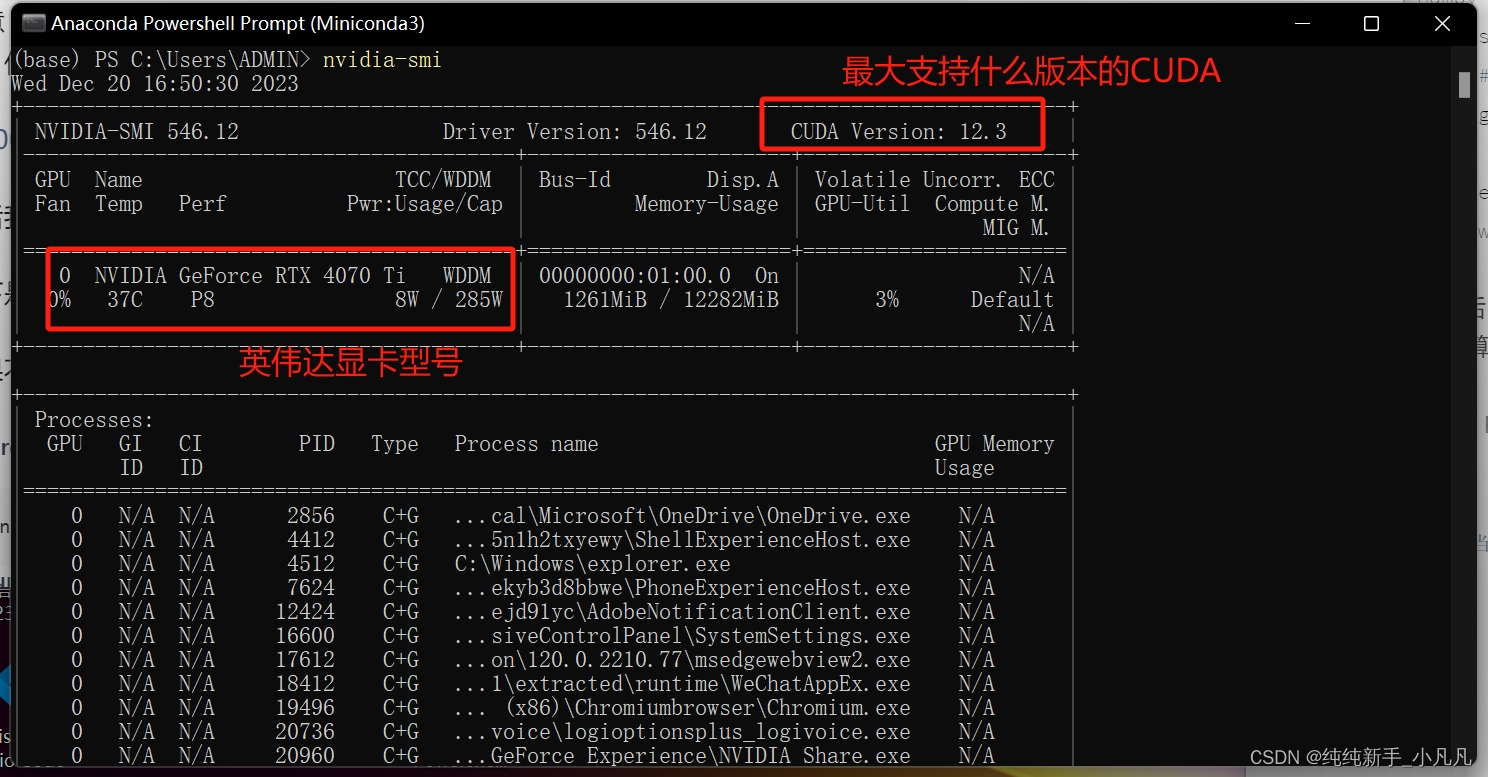
Task: Click the SystemSettings.exe process name
Action: [x=683, y=636]
